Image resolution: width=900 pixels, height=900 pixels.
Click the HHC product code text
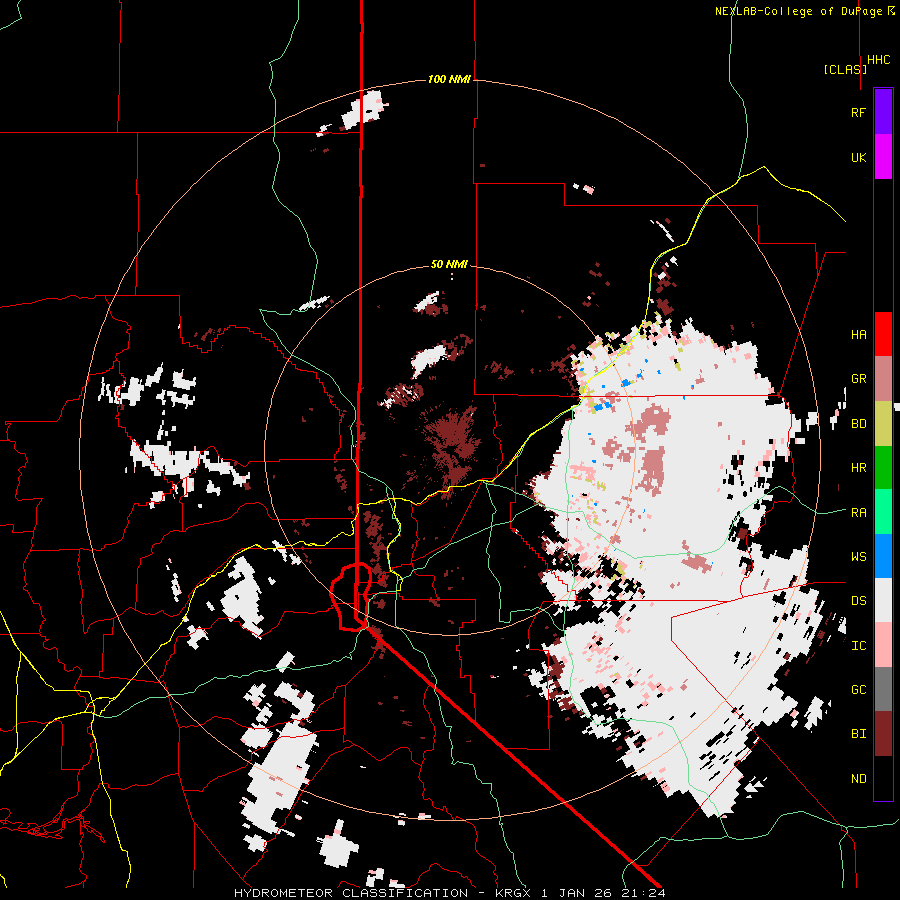coord(878,60)
